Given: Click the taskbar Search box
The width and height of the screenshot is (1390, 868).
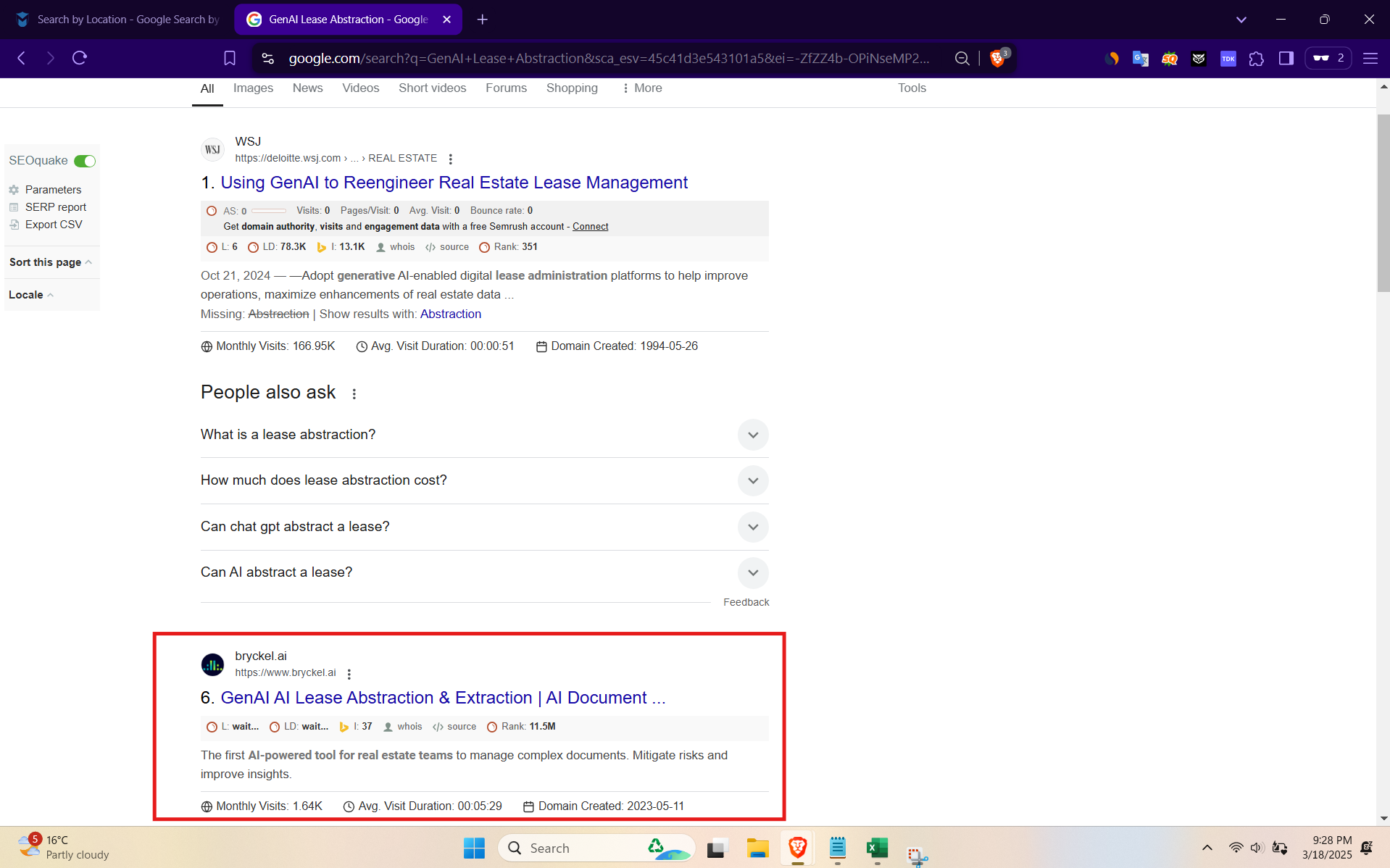Looking at the screenshot, I should (596, 848).
